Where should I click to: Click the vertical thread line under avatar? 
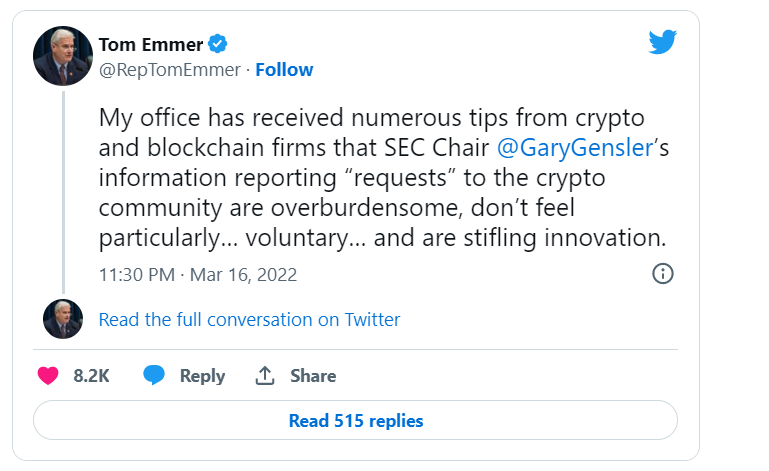click(x=63, y=190)
